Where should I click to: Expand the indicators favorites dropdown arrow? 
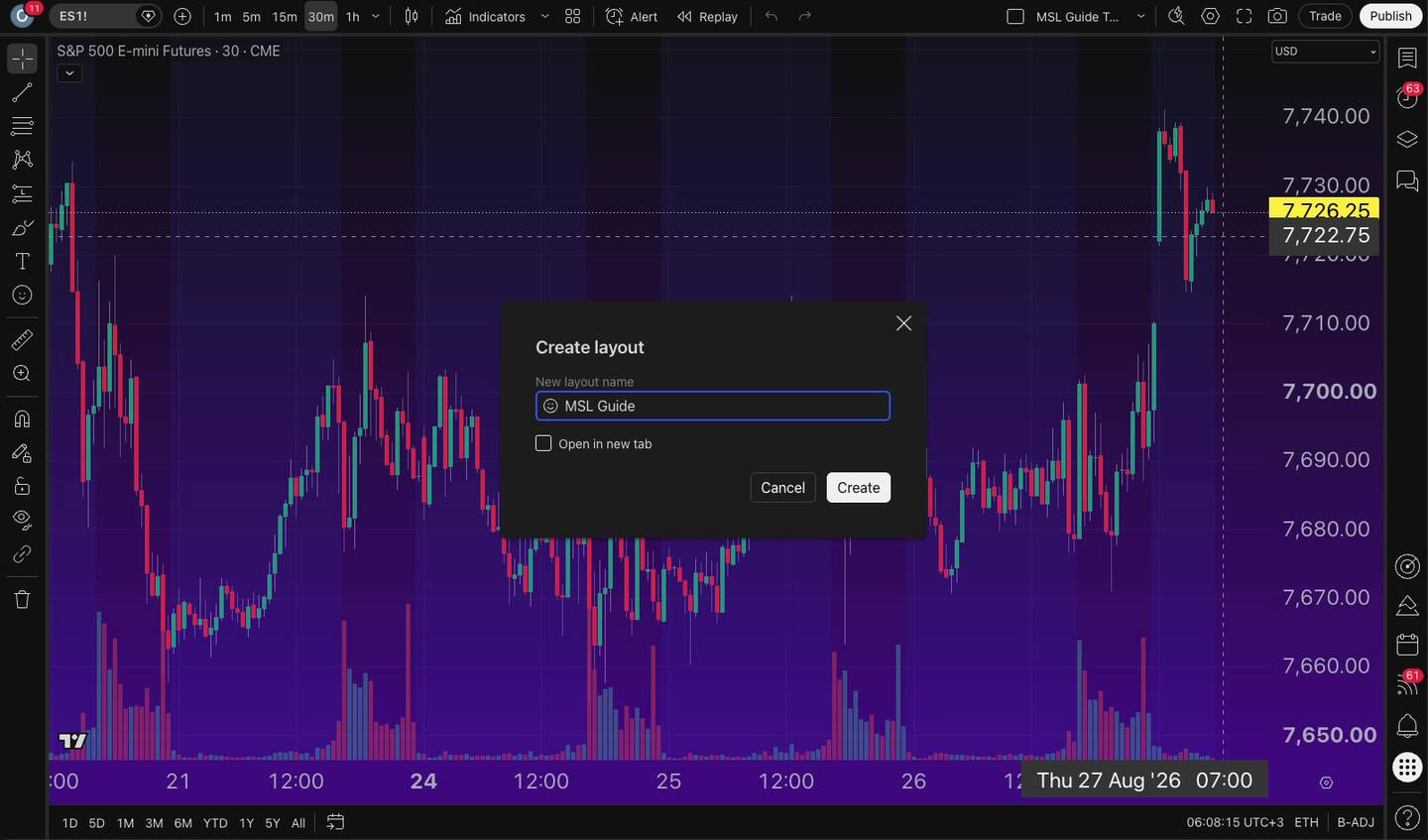[x=544, y=17]
